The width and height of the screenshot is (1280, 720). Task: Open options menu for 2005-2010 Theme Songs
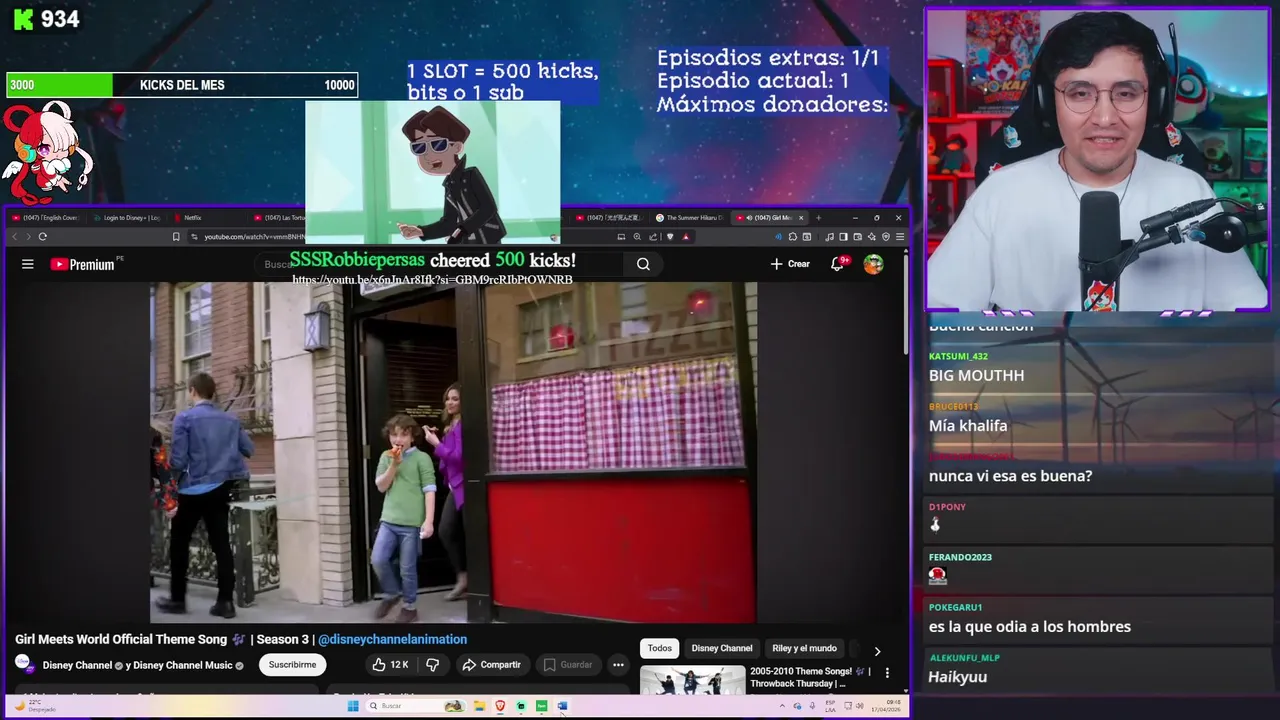tap(887, 673)
